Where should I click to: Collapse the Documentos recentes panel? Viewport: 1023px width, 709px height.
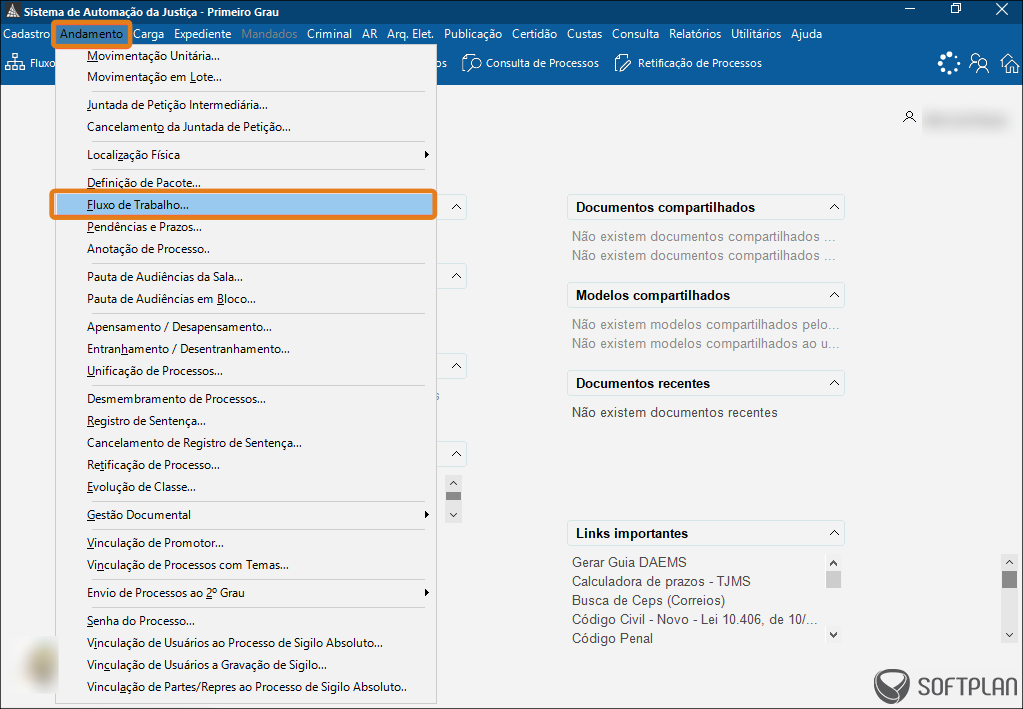[834, 383]
